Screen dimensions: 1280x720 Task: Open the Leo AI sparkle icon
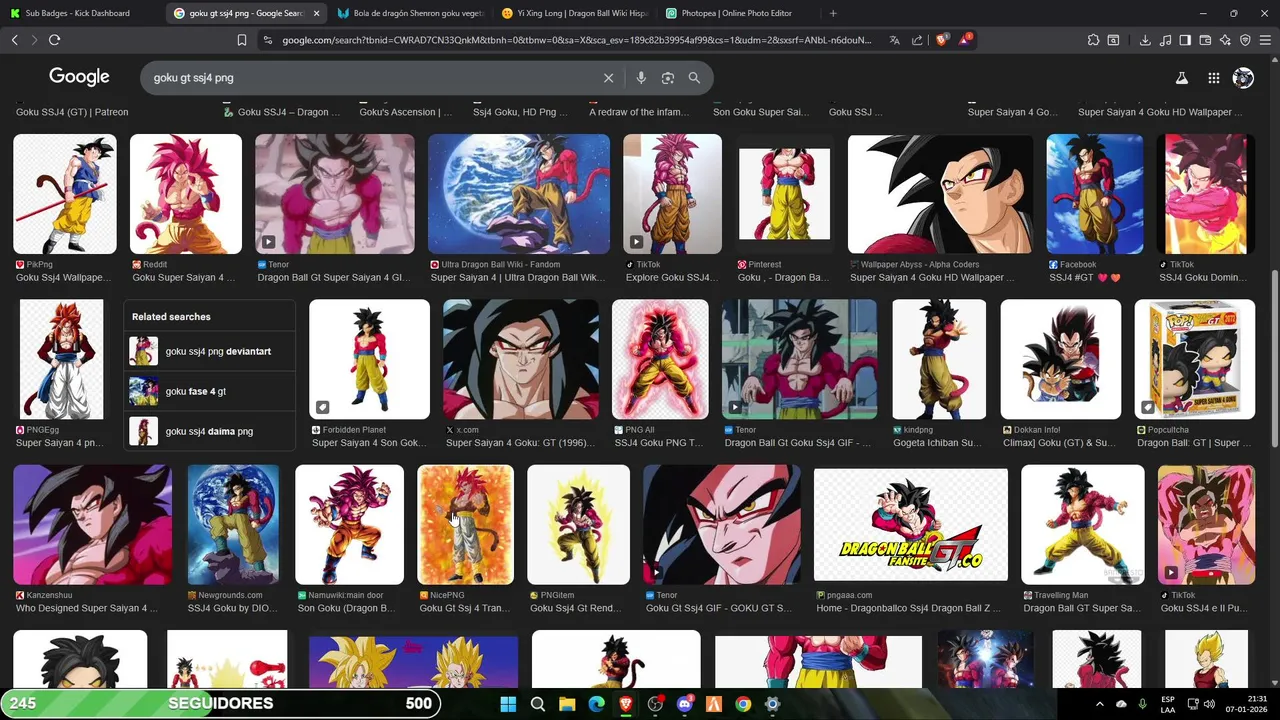[1225, 40]
